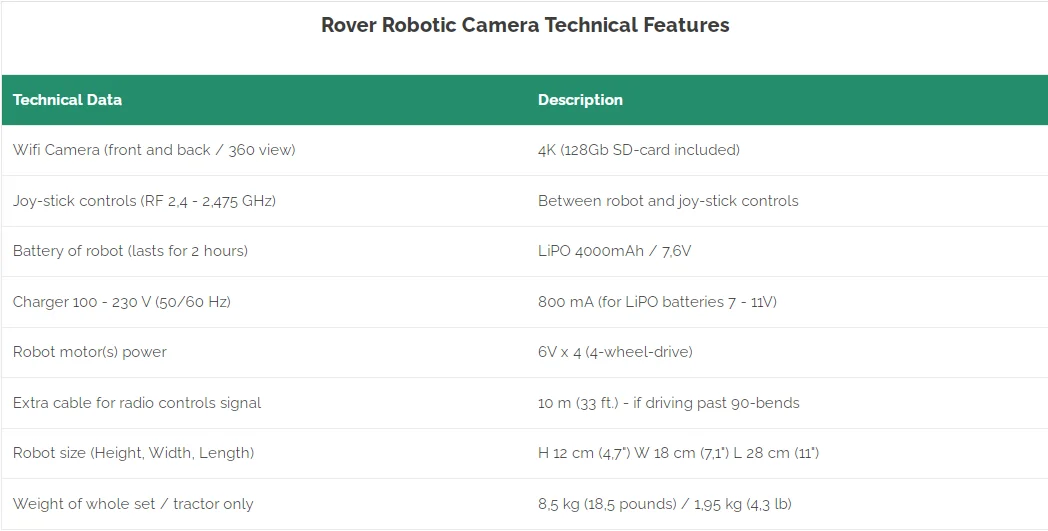
Task: Click the 'LiPO 4000mAh / 7,6V' value
Action: (x=614, y=251)
